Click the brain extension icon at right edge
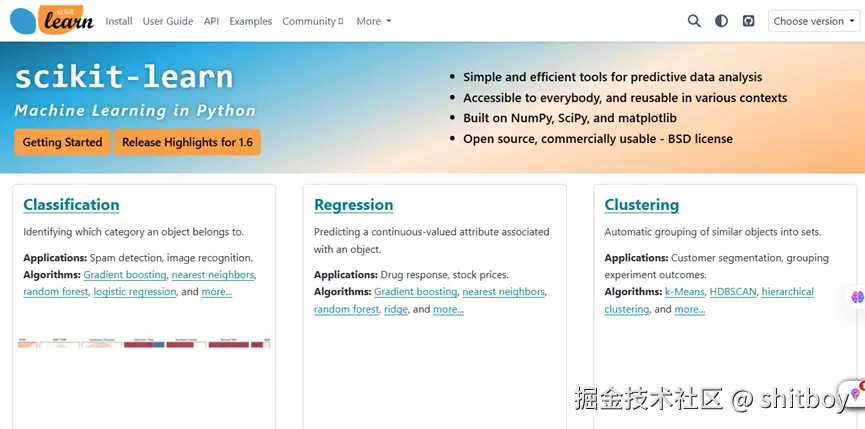Image resolution: width=865 pixels, height=429 pixels. pos(857,297)
